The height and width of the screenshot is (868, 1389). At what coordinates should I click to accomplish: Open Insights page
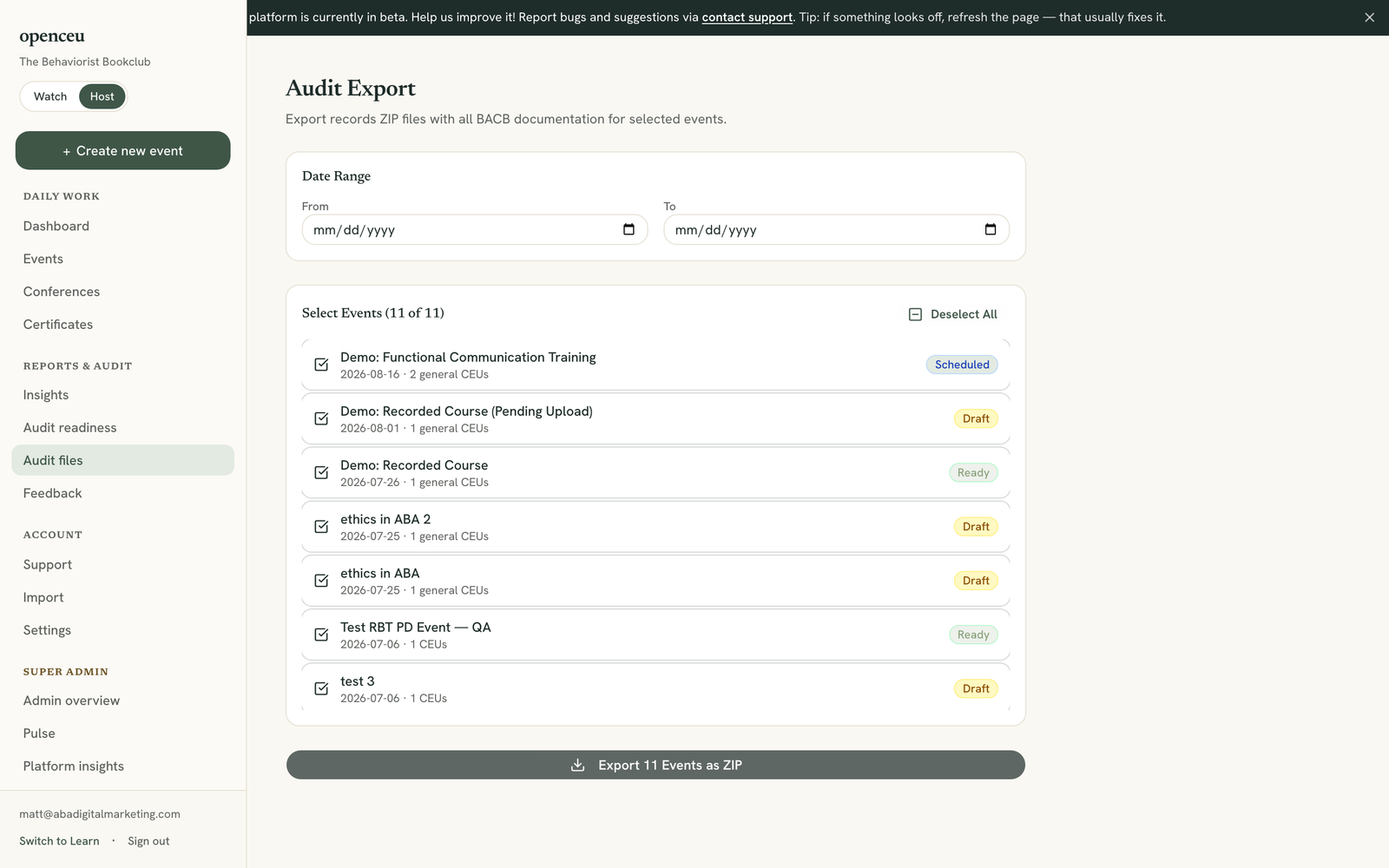click(123, 395)
